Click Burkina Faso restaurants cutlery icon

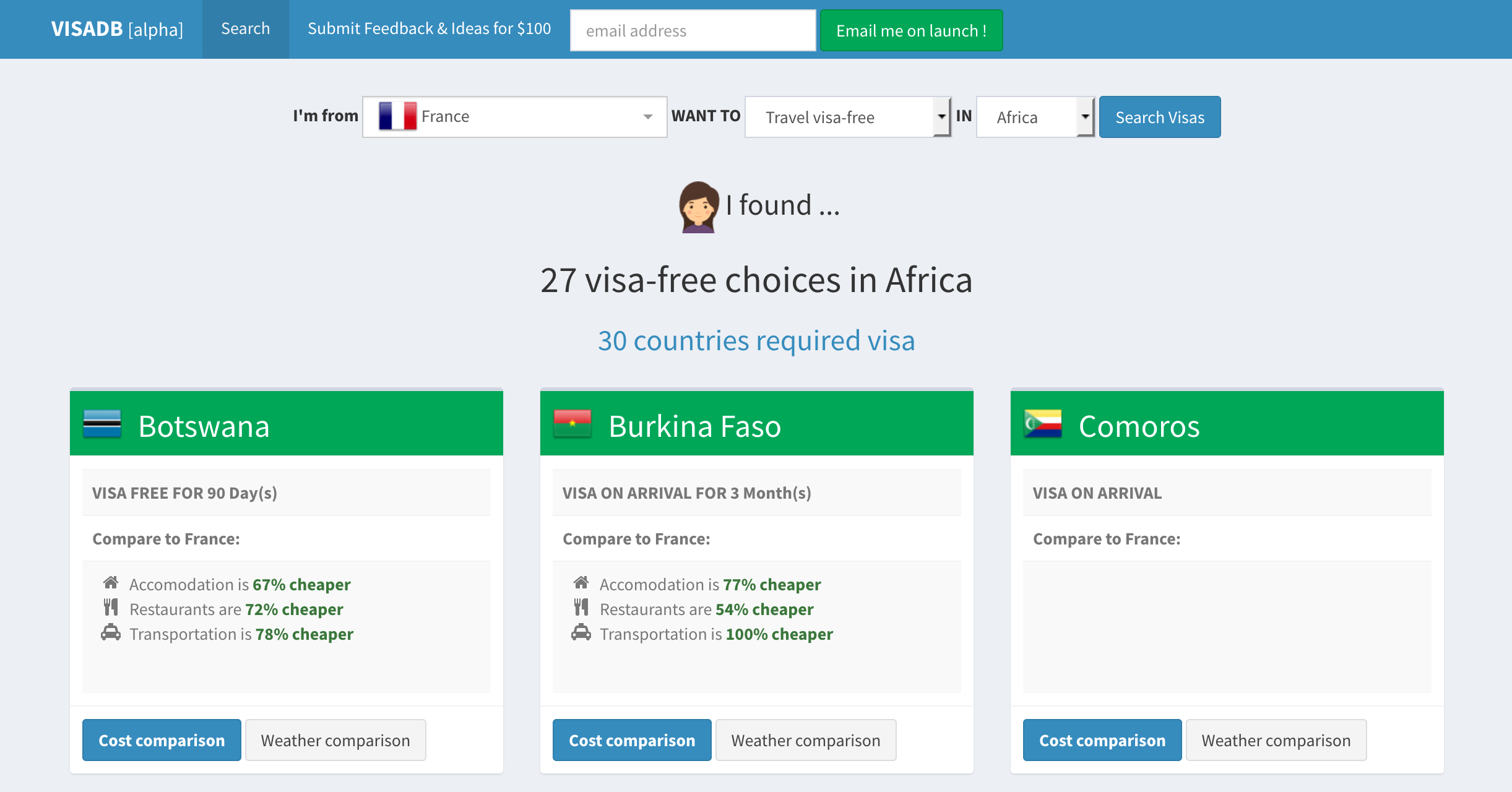581,608
